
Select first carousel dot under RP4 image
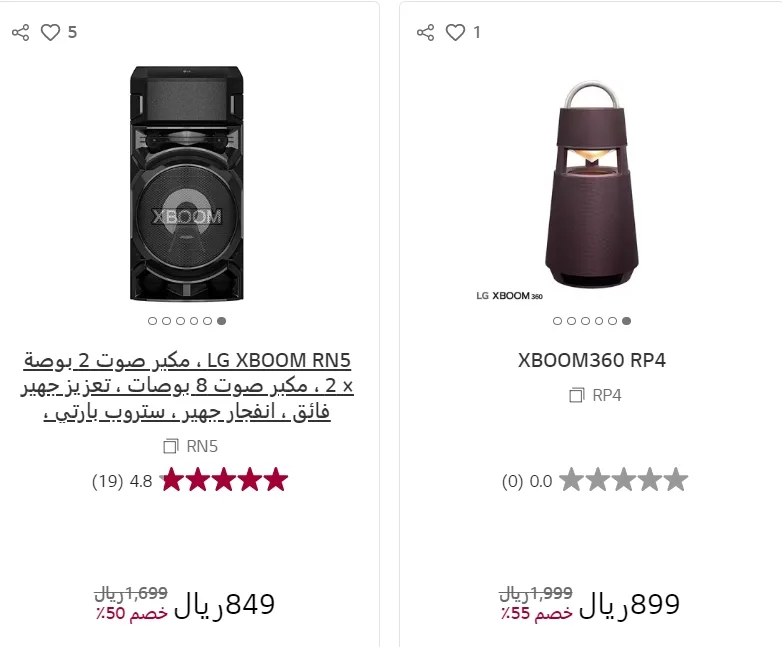tap(557, 321)
